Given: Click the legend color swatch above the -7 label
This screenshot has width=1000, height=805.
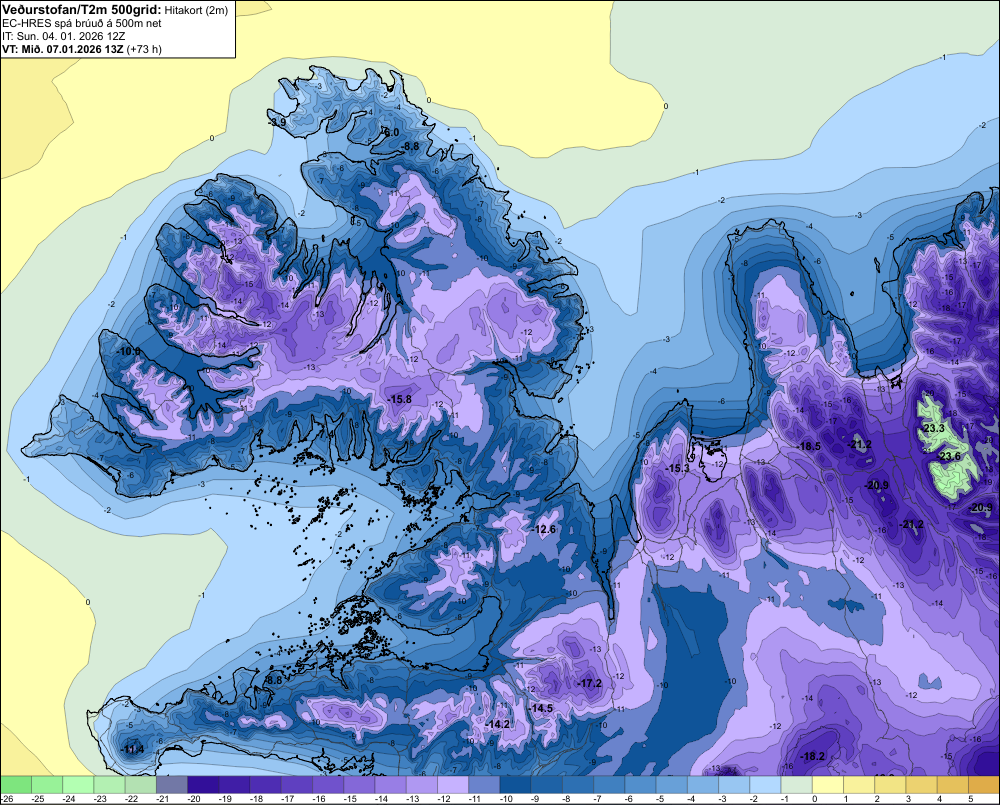Looking at the screenshot, I should 610,785.
